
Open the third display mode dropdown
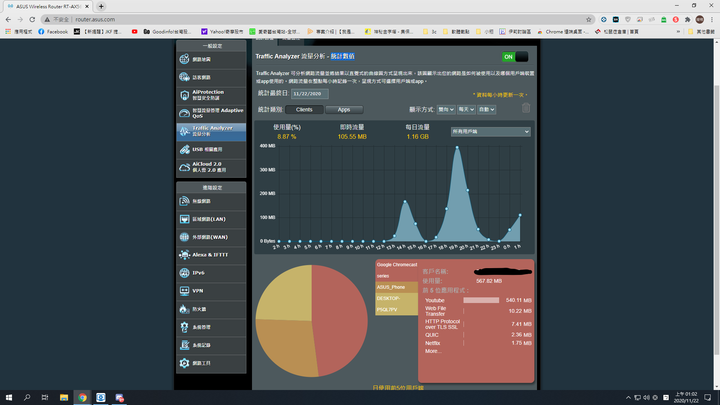[486, 109]
